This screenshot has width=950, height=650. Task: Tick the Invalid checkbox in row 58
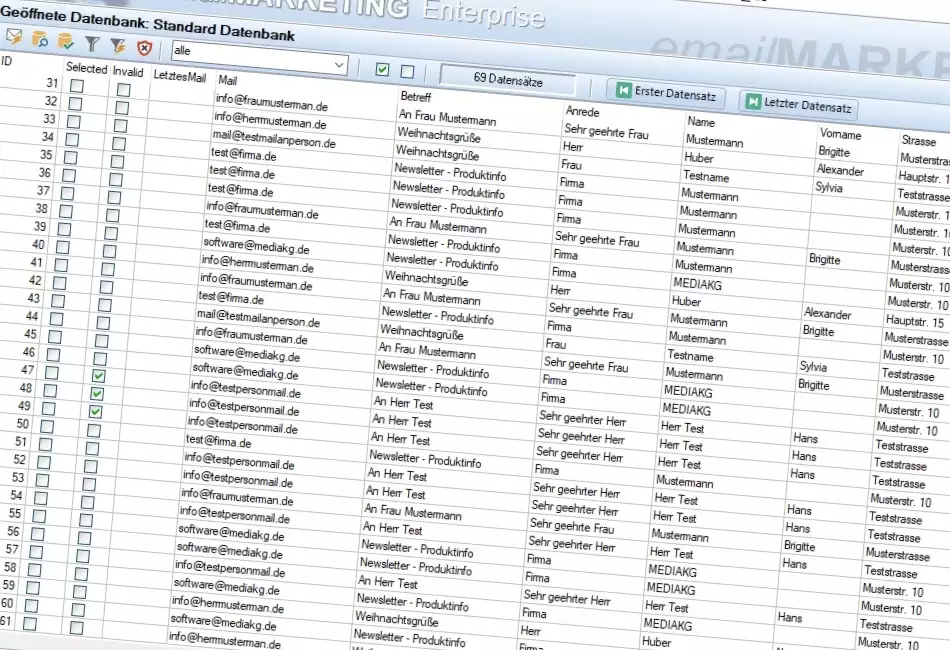(81, 573)
